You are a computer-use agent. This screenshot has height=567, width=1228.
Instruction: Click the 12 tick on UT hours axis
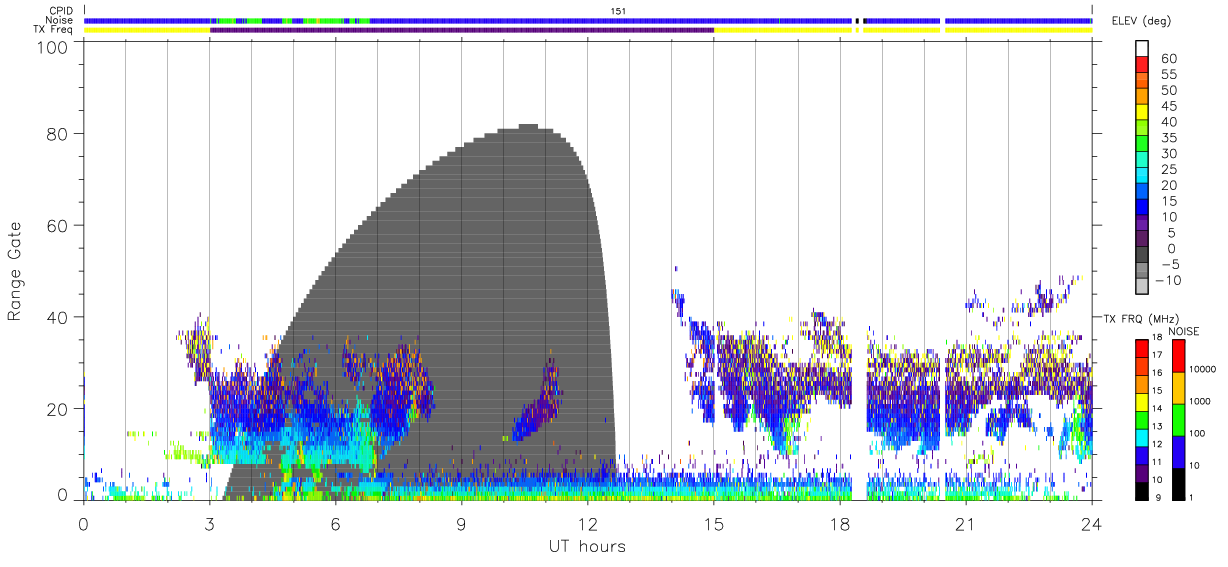coord(588,525)
